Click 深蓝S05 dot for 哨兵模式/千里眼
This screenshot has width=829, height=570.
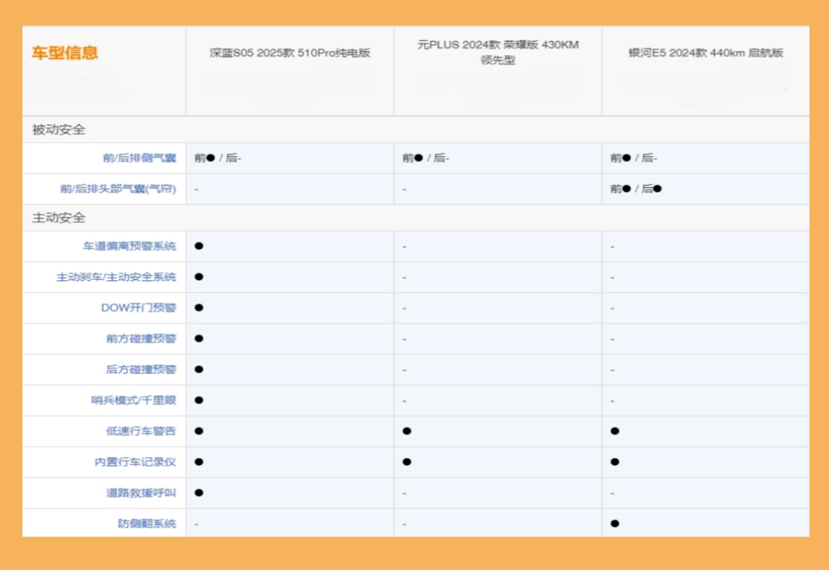click(199, 400)
